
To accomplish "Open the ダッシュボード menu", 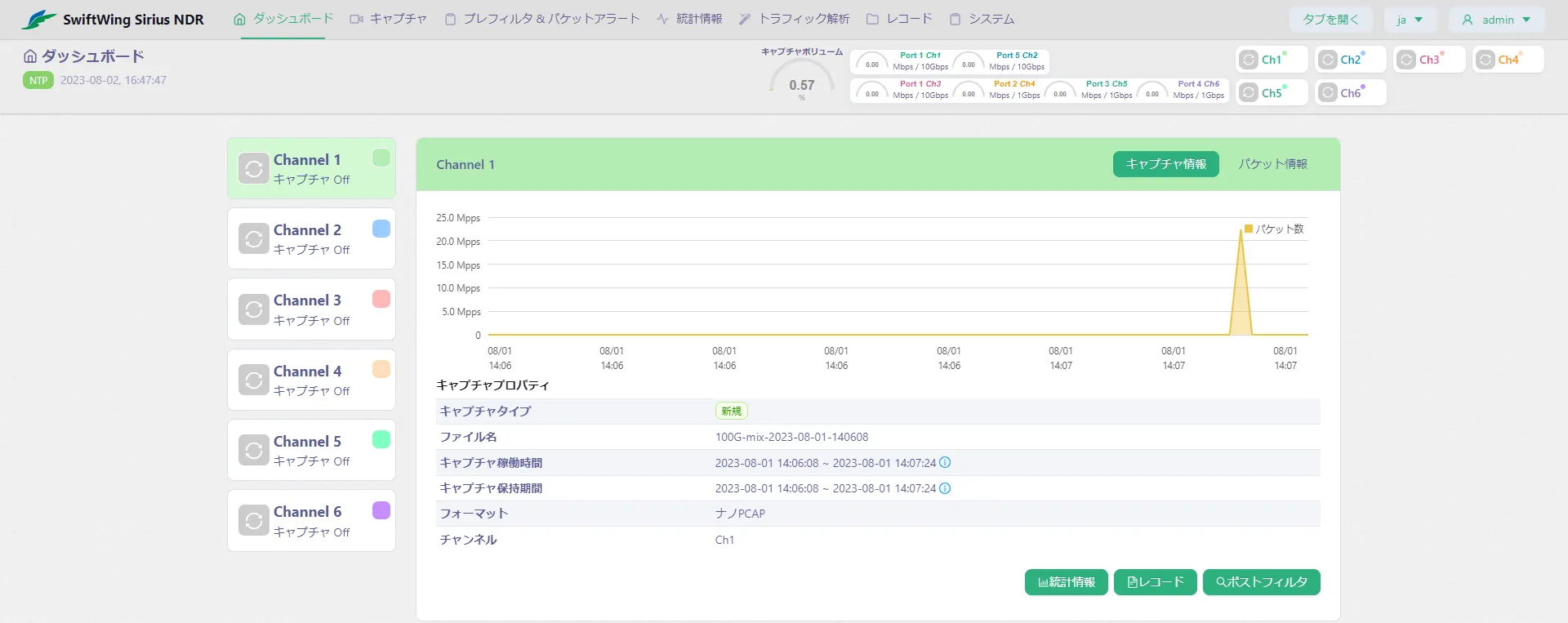I will pos(283,19).
